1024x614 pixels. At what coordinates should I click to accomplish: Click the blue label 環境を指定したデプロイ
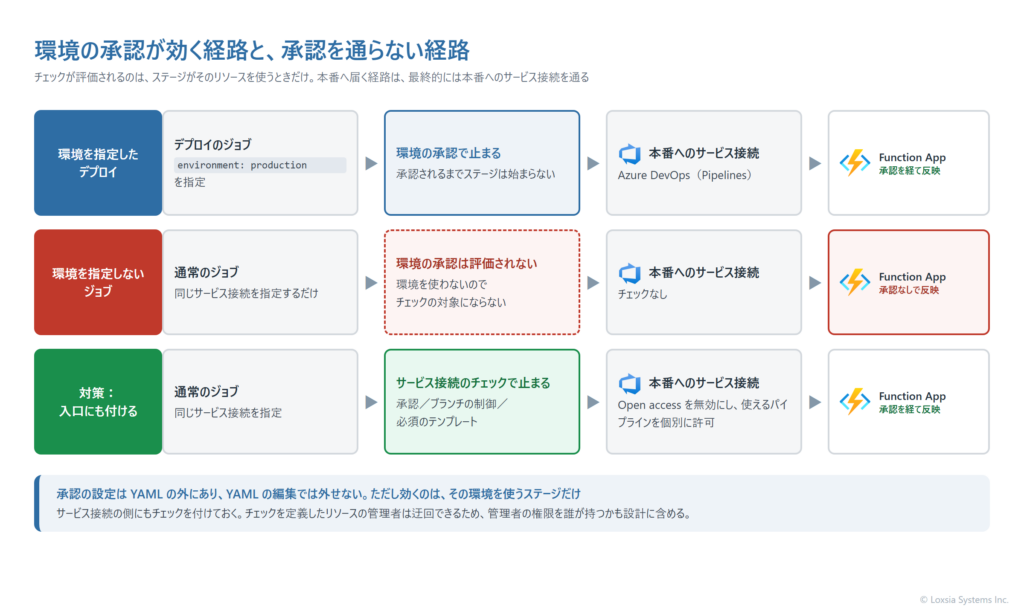(98, 163)
